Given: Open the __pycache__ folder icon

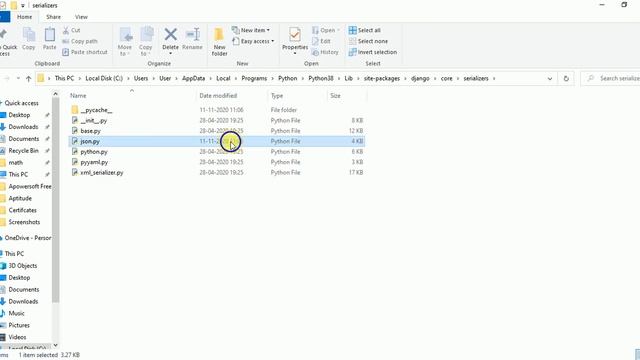Looking at the screenshot, I should pyautogui.click(x=74, y=110).
